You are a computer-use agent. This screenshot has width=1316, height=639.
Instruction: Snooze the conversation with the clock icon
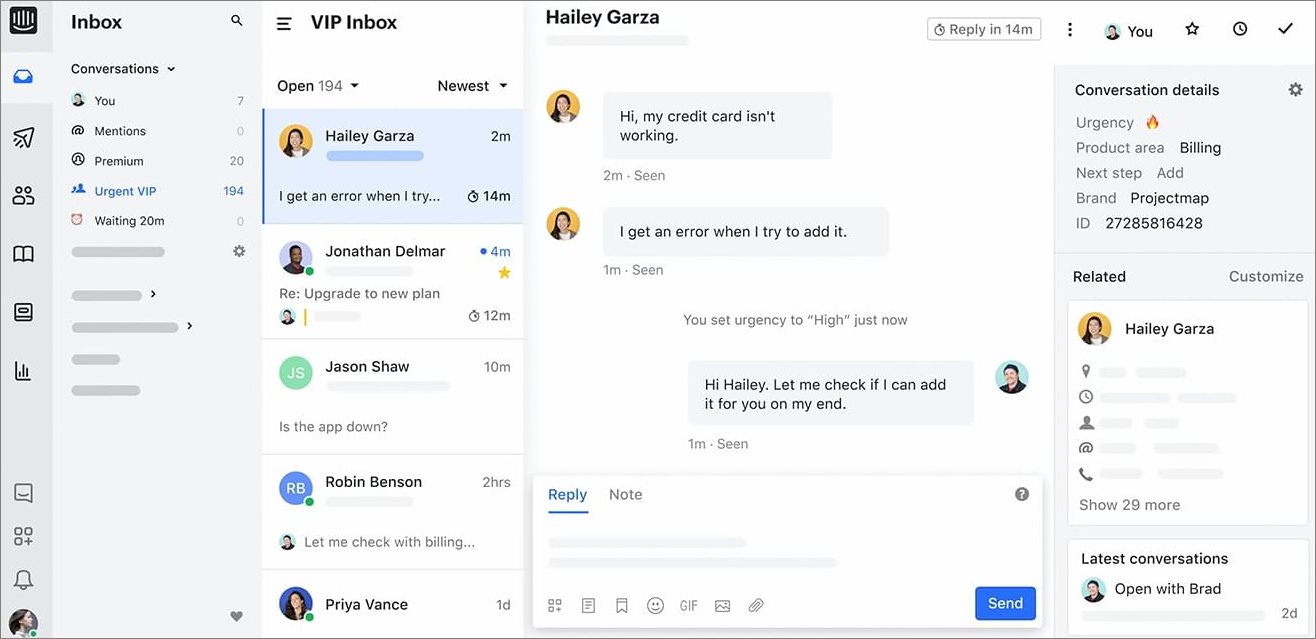[x=1240, y=29]
